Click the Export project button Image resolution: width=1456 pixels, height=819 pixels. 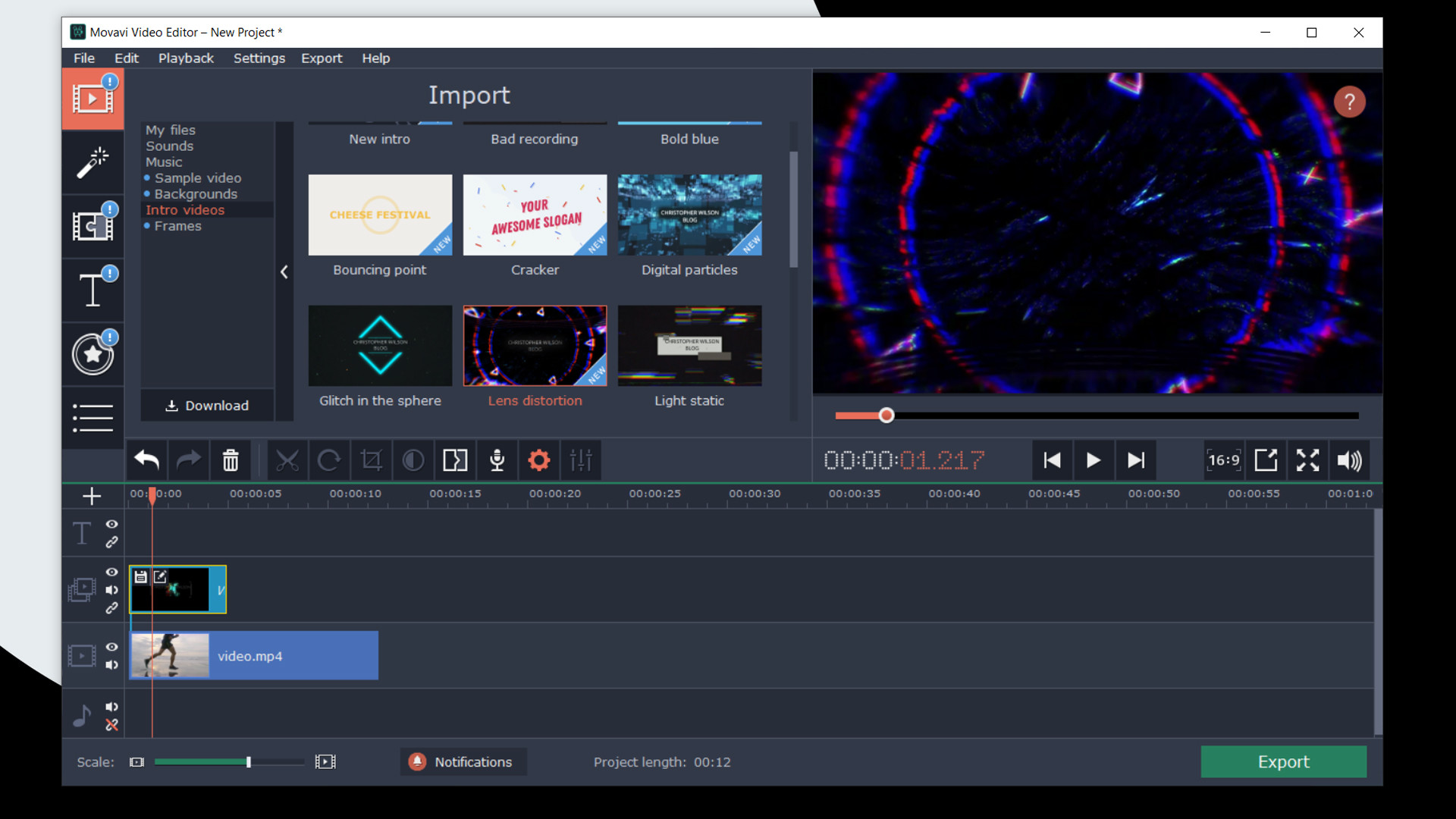coord(1283,761)
